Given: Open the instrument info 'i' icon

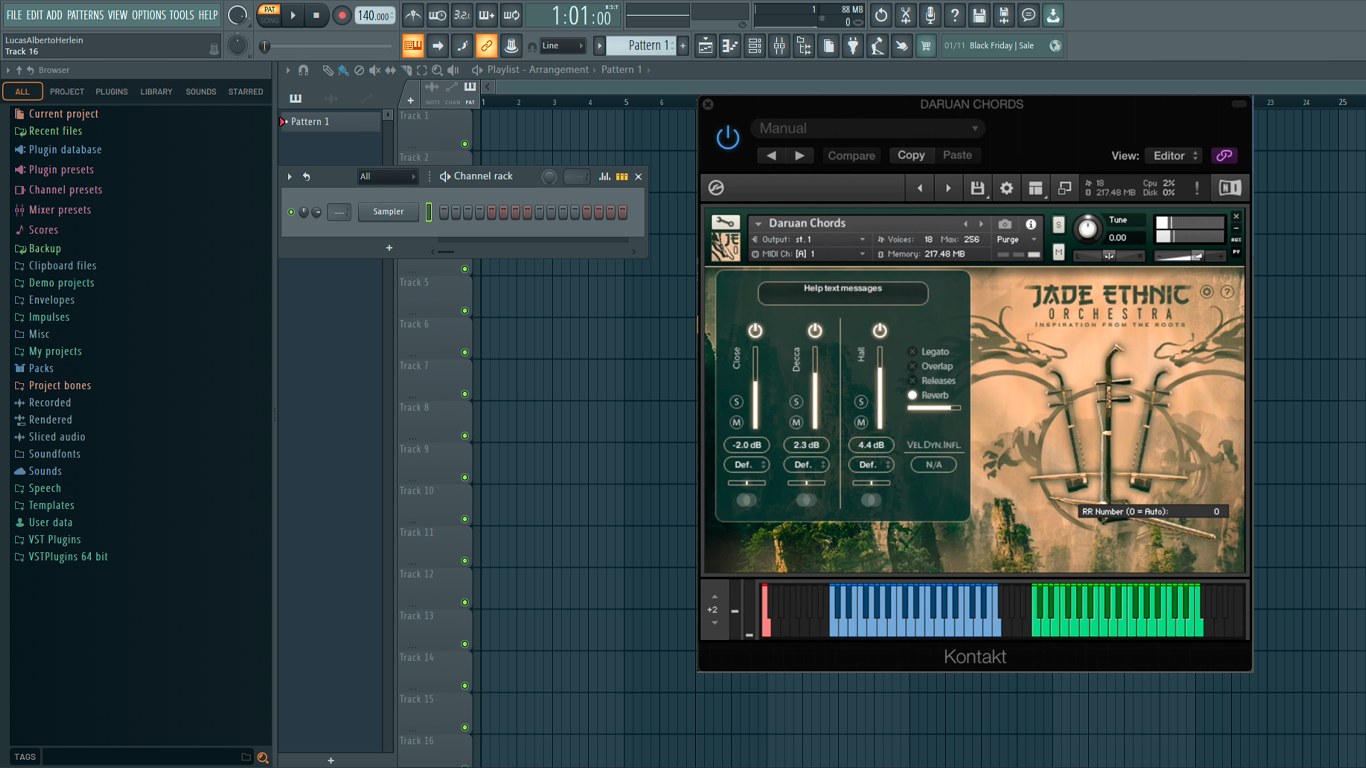Looking at the screenshot, I should pyautogui.click(x=1031, y=224).
